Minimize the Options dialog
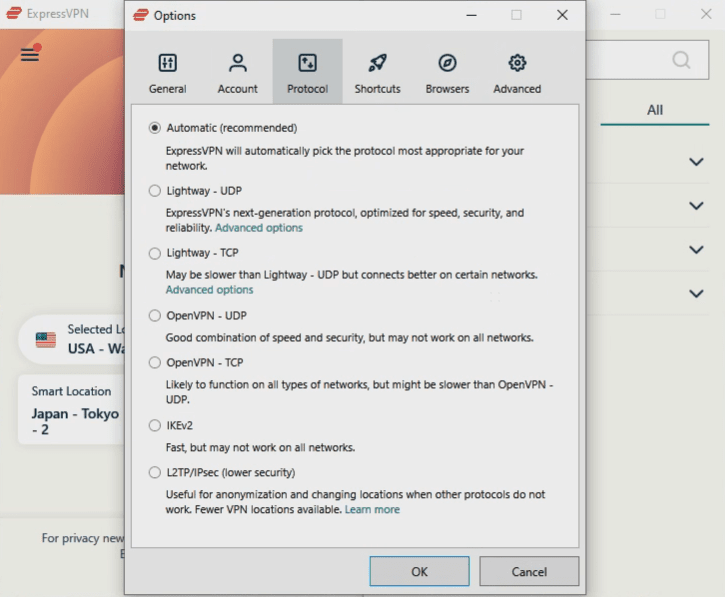The height and width of the screenshot is (597, 725). click(x=471, y=15)
